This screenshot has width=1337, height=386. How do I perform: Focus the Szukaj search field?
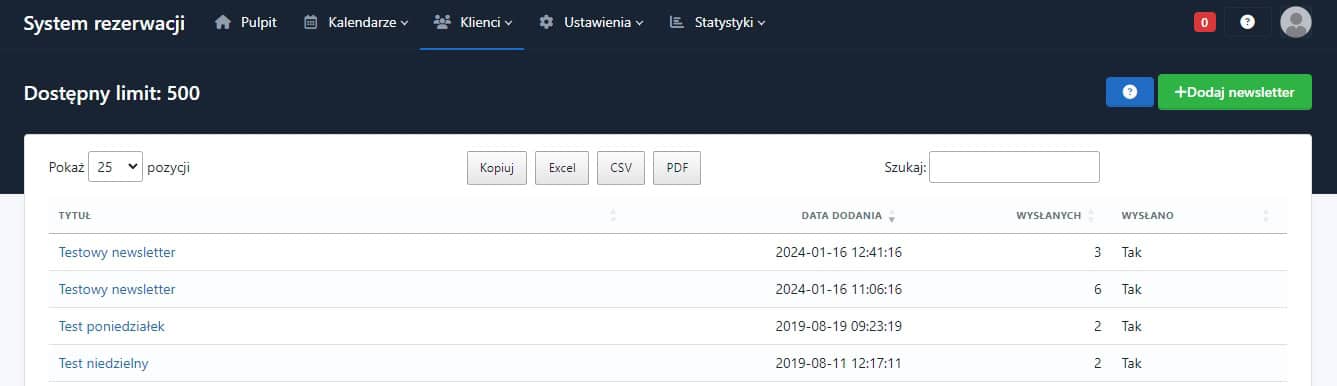coord(1014,167)
